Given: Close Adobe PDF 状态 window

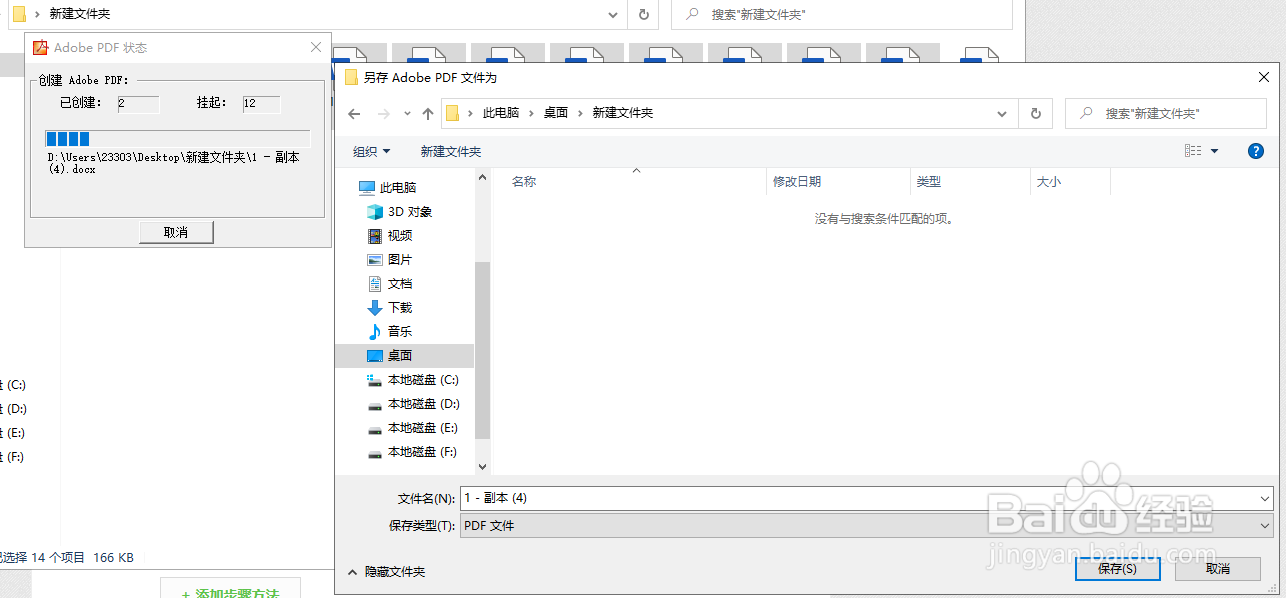Looking at the screenshot, I should pyautogui.click(x=316, y=47).
